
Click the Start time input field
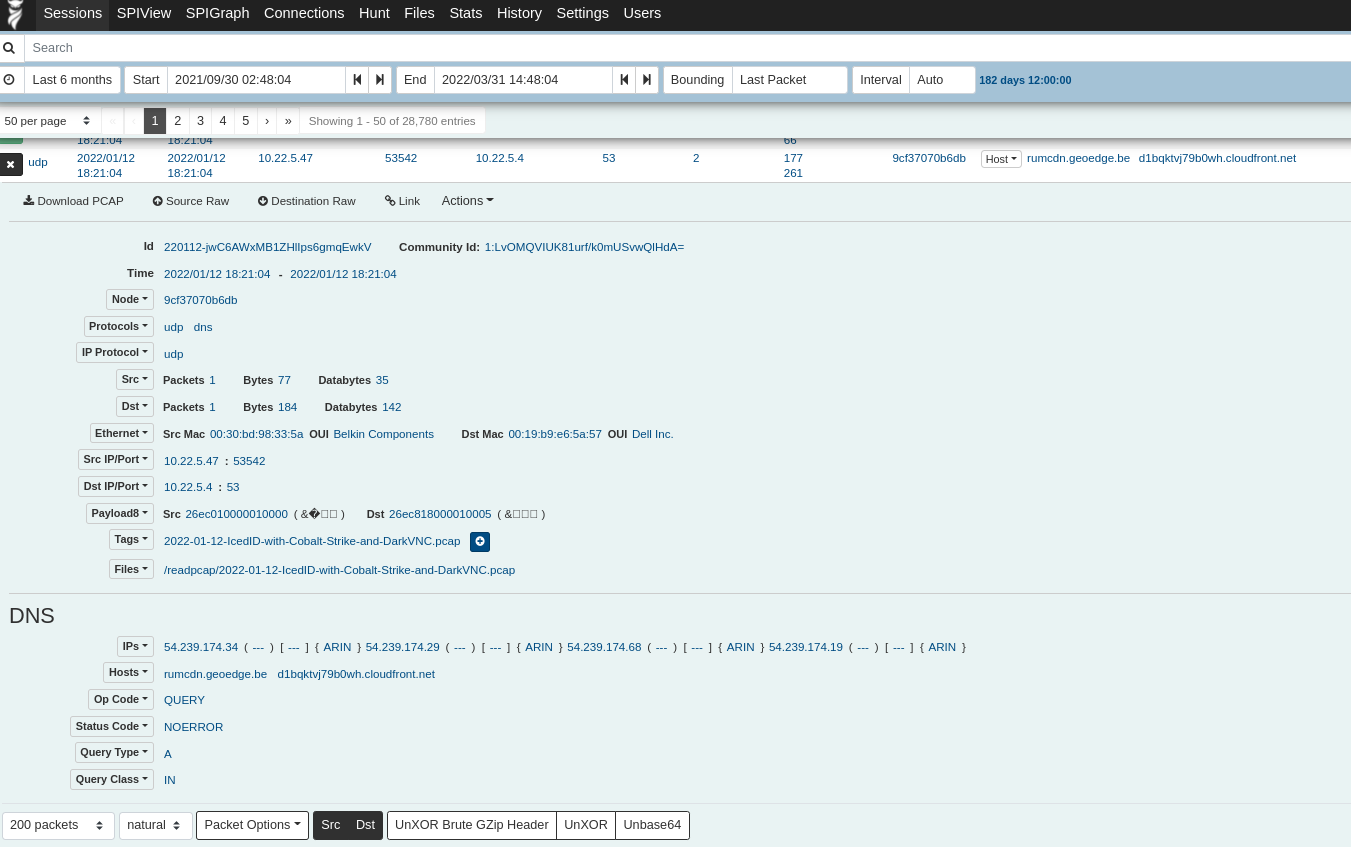coord(256,80)
